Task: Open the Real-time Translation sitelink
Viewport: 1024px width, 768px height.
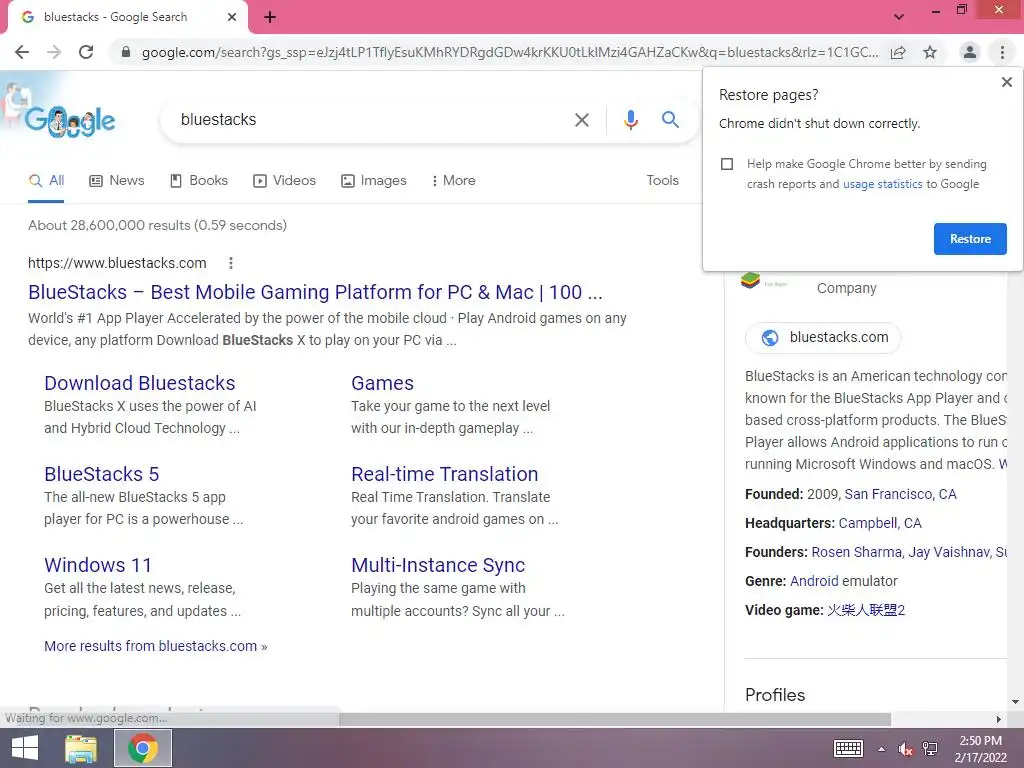Action: pos(445,474)
